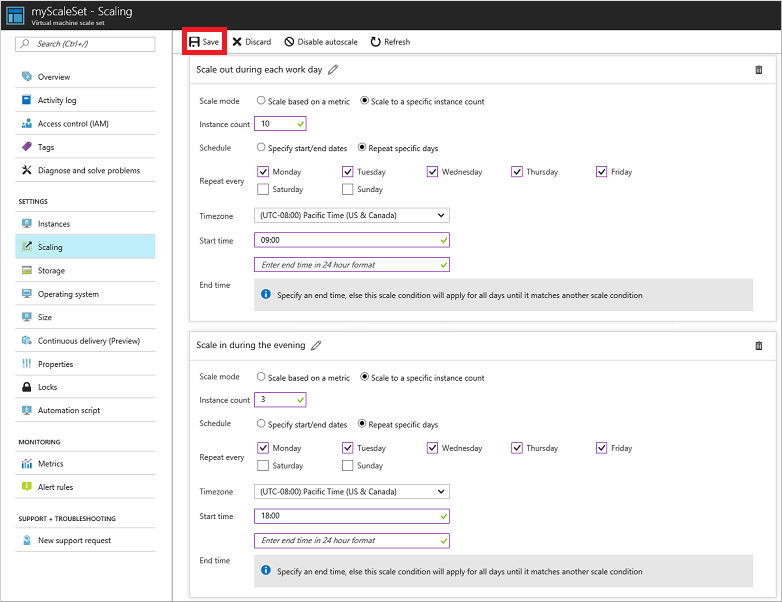Click the Start time field showing 18:00
Image resolution: width=782 pixels, height=602 pixels.
pos(352,516)
